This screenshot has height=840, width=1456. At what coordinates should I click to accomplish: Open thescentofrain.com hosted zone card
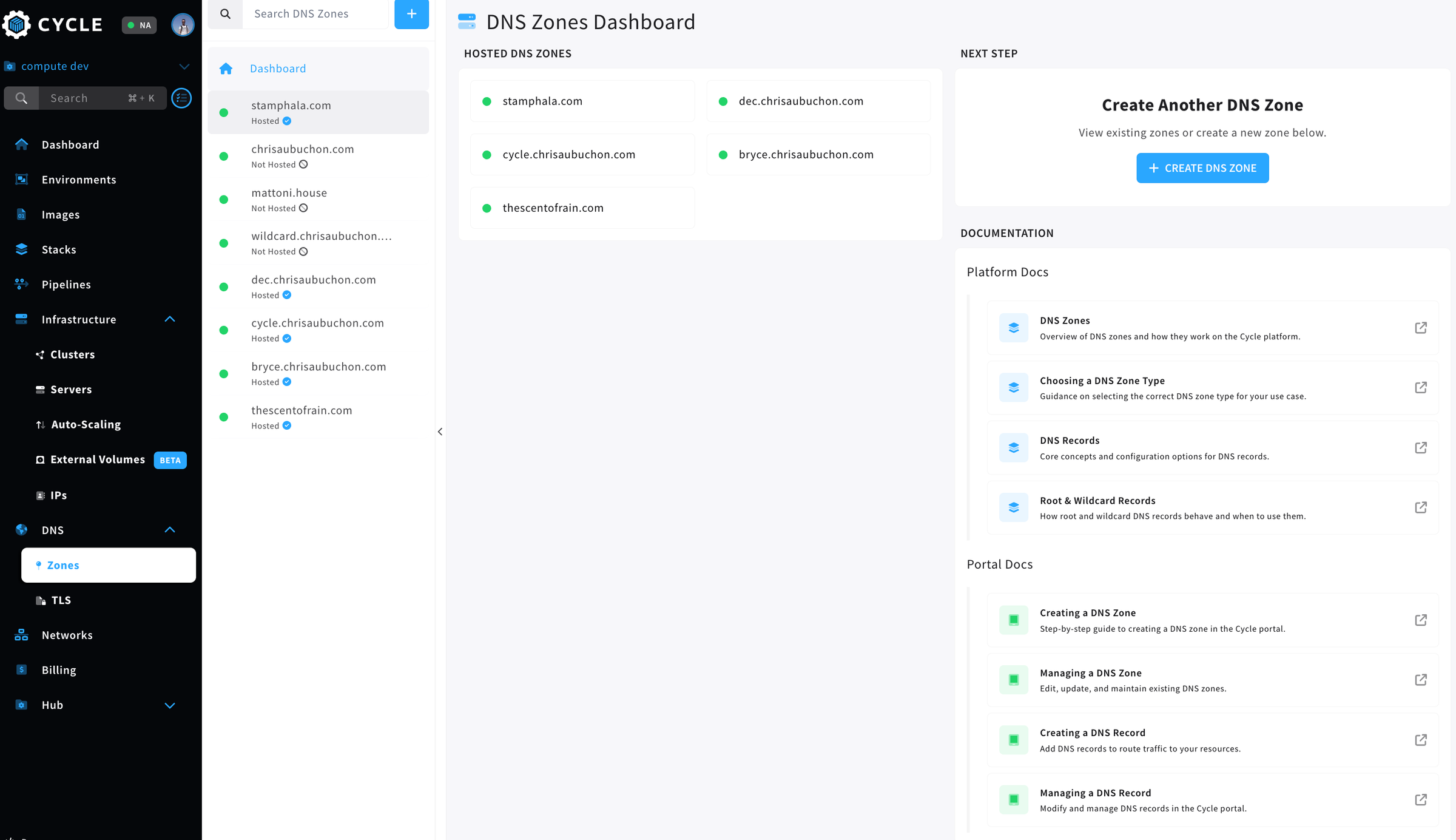(582, 208)
